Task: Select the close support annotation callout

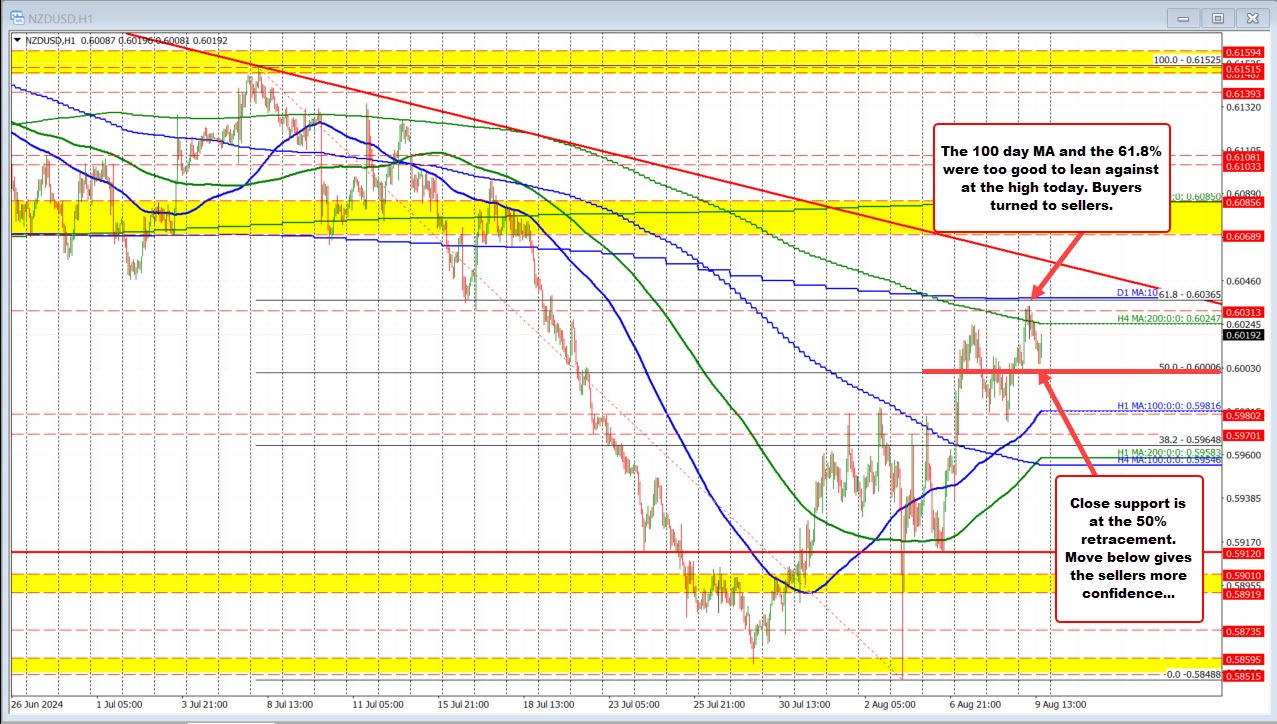Action: (1129, 549)
